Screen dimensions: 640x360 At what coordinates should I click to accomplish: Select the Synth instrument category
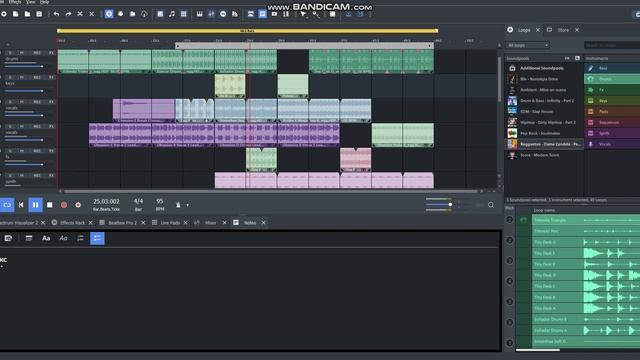612,133
